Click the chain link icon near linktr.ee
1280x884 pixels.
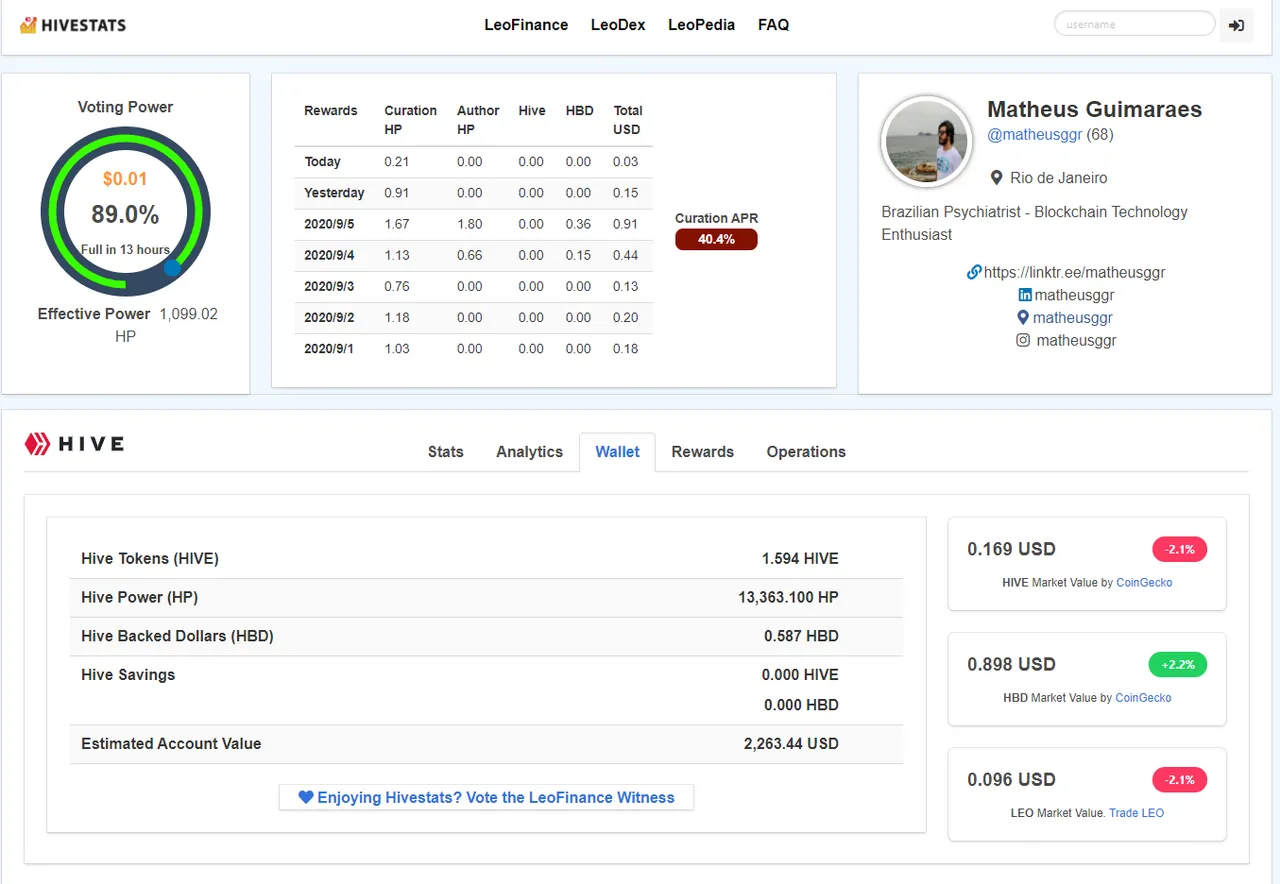[974, 272]
